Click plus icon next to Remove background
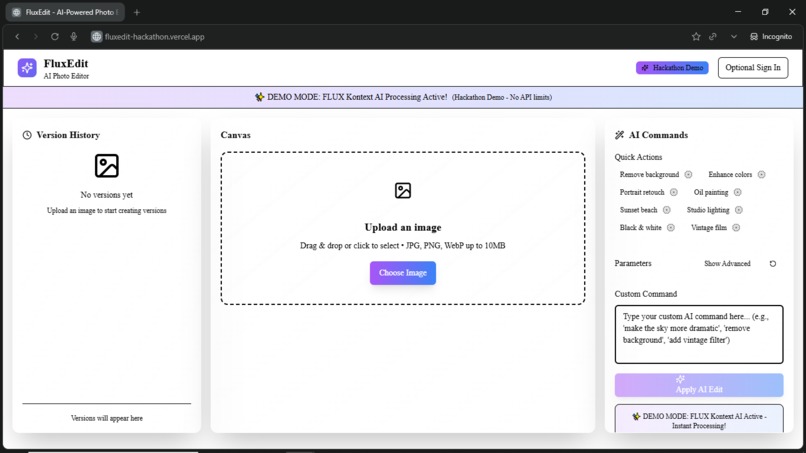 click(688, 174)
